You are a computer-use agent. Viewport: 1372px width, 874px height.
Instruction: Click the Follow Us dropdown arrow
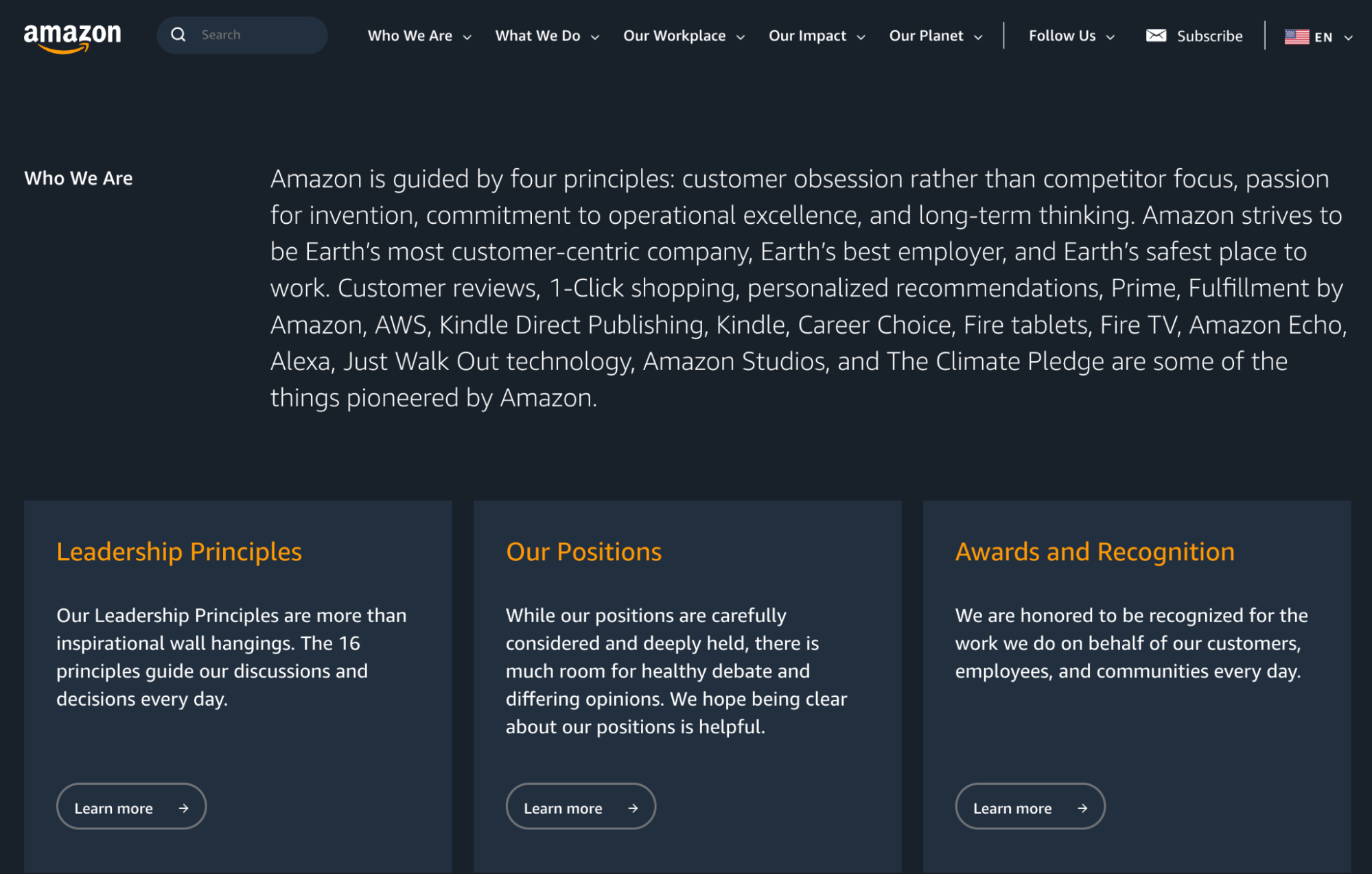[1112, 36]
